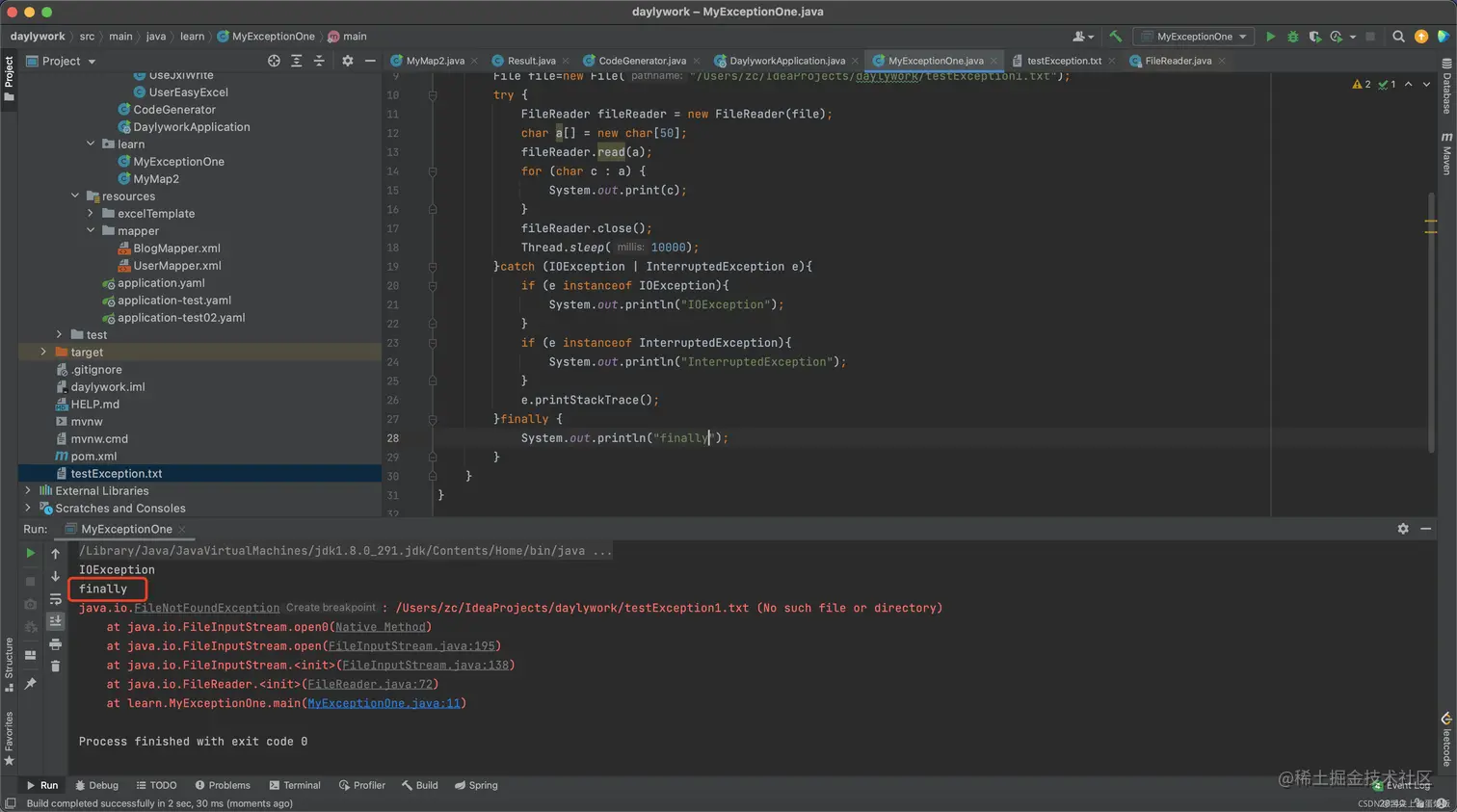1457x812 pixels.
Task: Toggle scroll to end in console
Action: tap(55, 621)
